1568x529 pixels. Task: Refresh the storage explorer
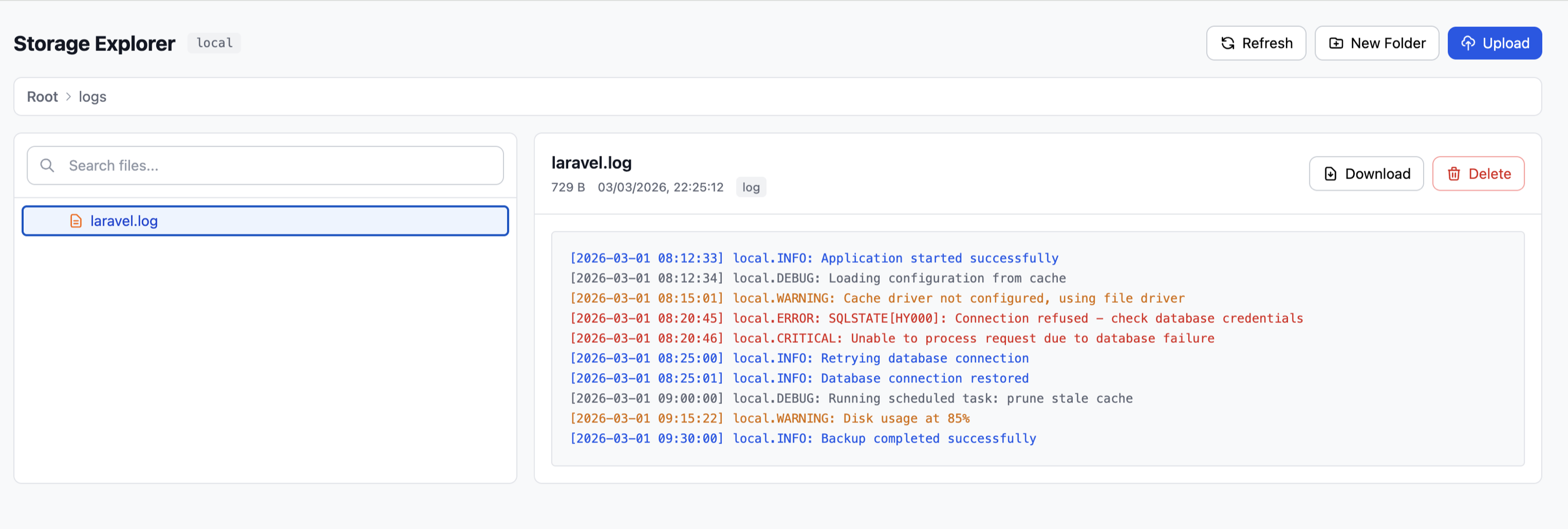pos(1256,42)
